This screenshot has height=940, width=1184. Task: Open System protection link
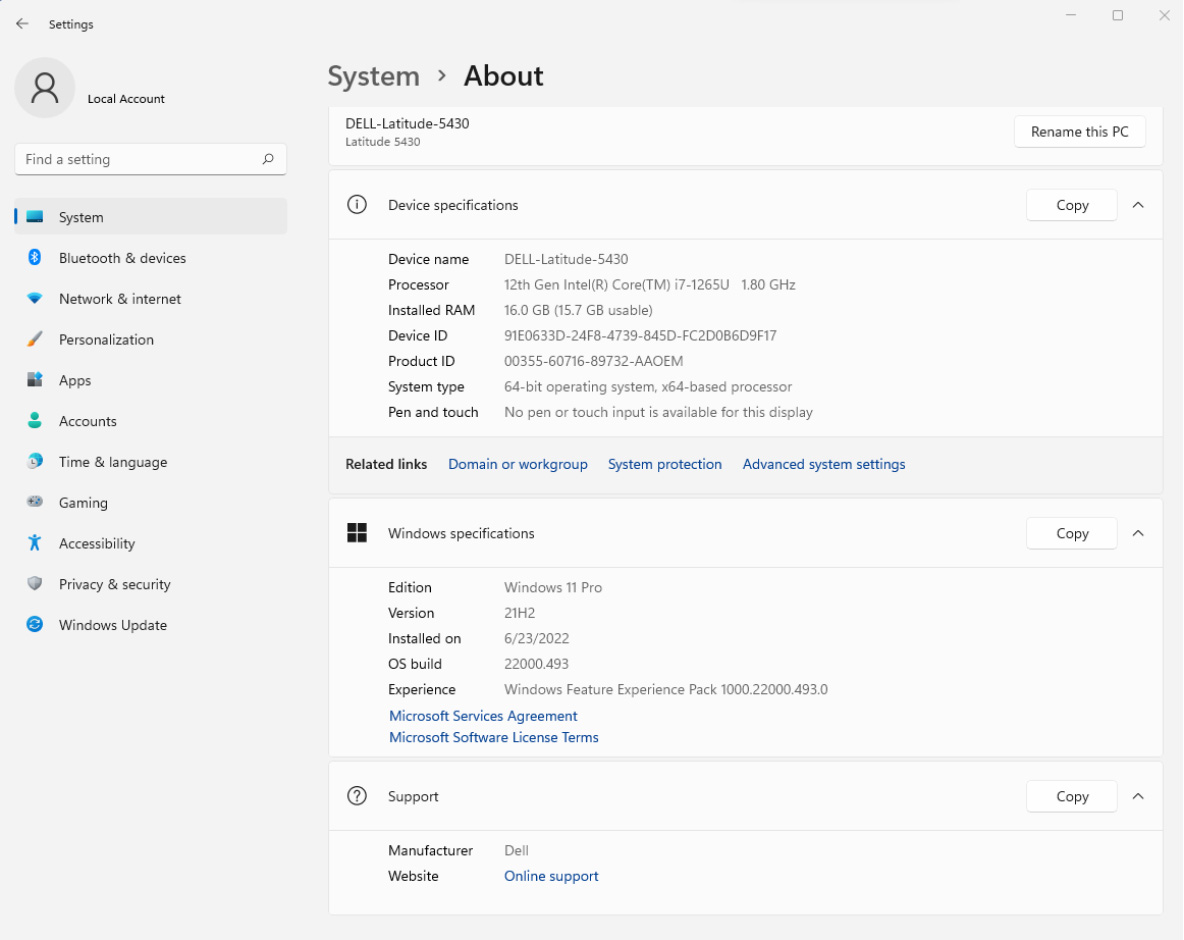tap(664, 464)
